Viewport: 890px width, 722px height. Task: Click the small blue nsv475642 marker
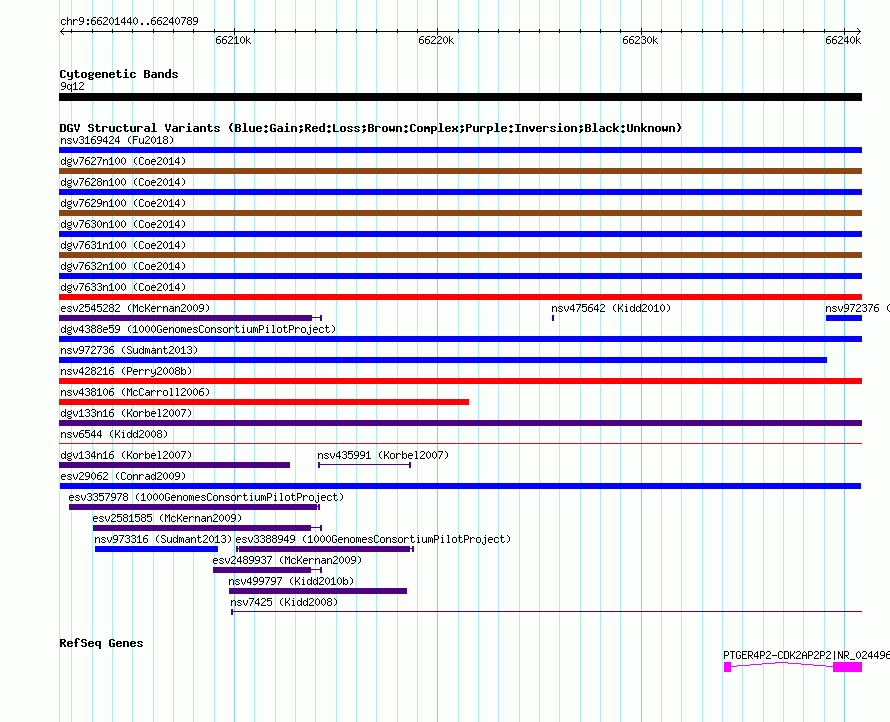tap(553, 318)
